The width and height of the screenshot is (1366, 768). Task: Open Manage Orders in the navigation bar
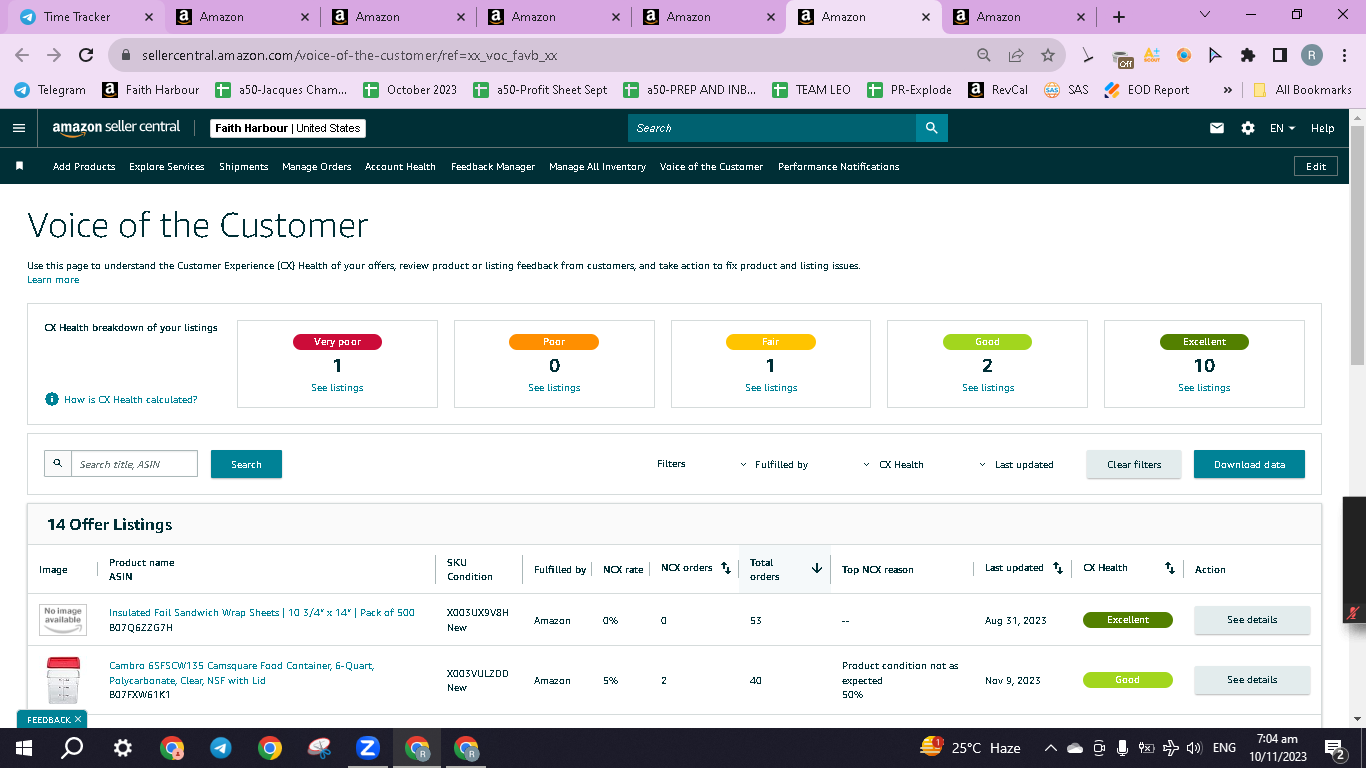[317, 166]
